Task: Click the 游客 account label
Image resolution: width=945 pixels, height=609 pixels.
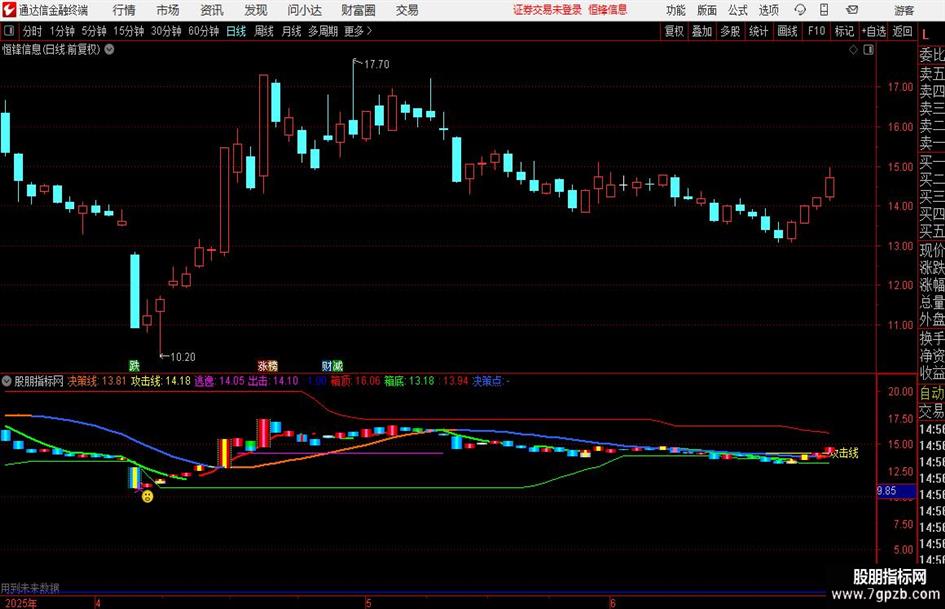Action: tap(903, 10)
